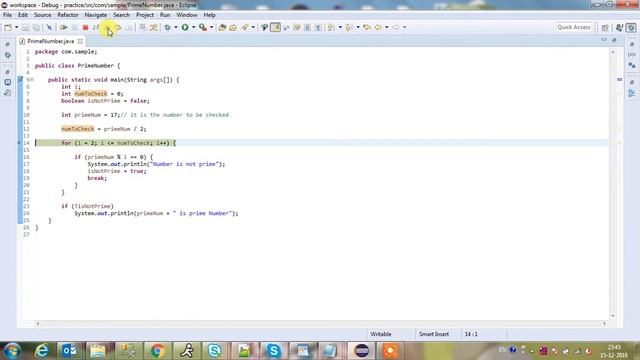640x360 pixels.
Task: Click the Save All toolbar icon
Action: [36, 27]
